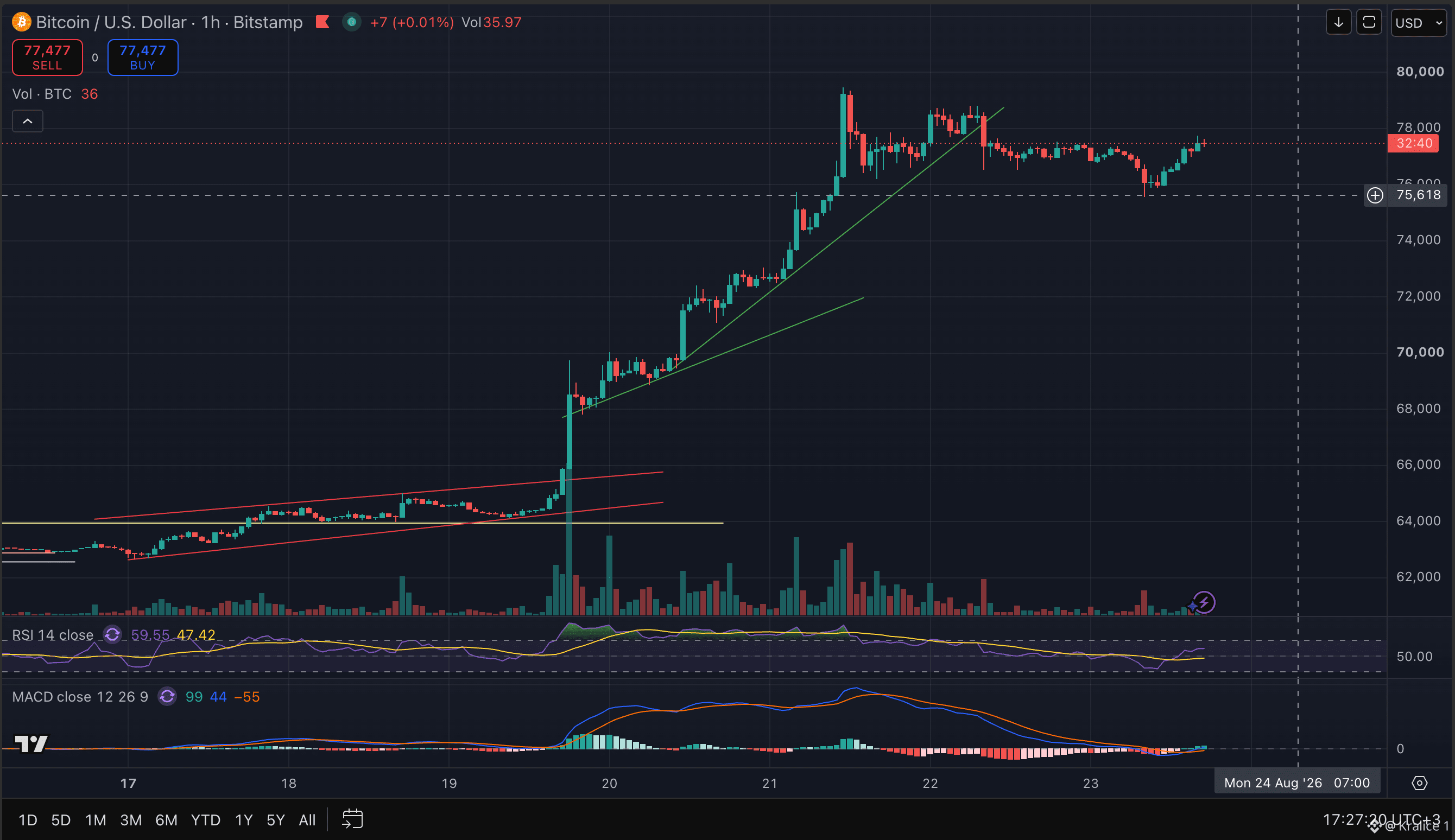The image size is (1455, 840).
Task: Open chart settings hexagon gear icon
Action: 1419,783
